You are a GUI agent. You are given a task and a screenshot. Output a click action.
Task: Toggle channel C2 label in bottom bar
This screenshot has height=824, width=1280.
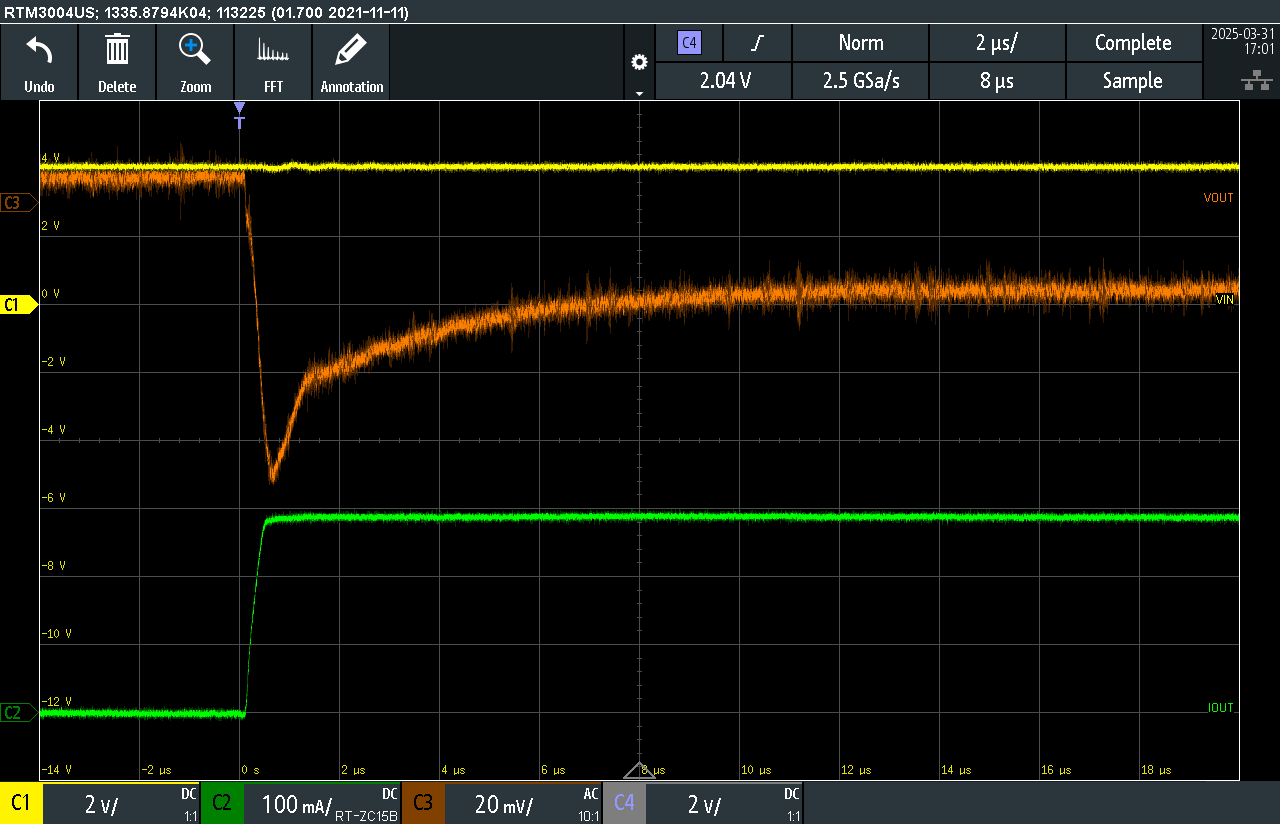[x=222, y=803]
